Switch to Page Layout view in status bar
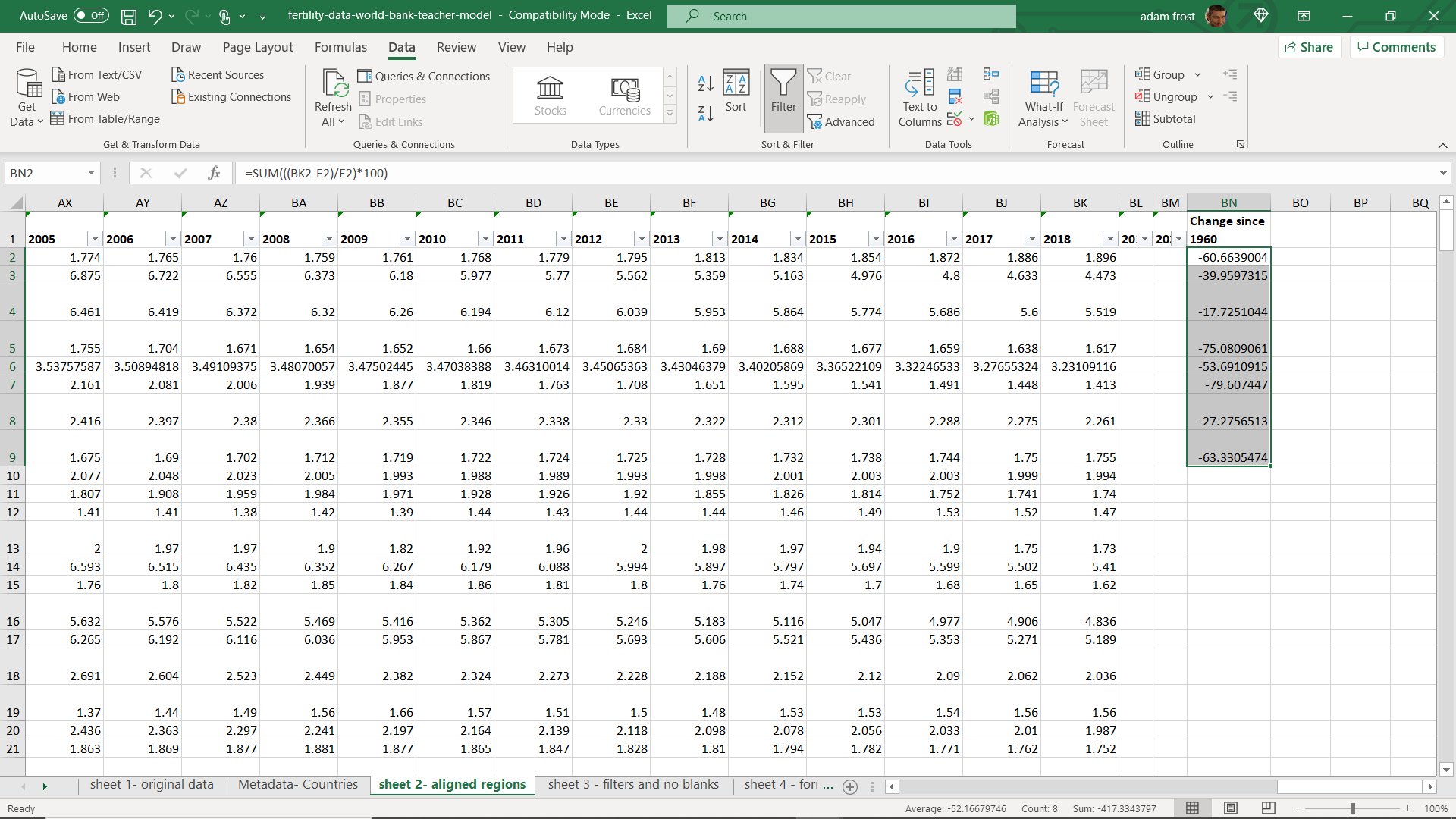 click(x=1231, y=808)
